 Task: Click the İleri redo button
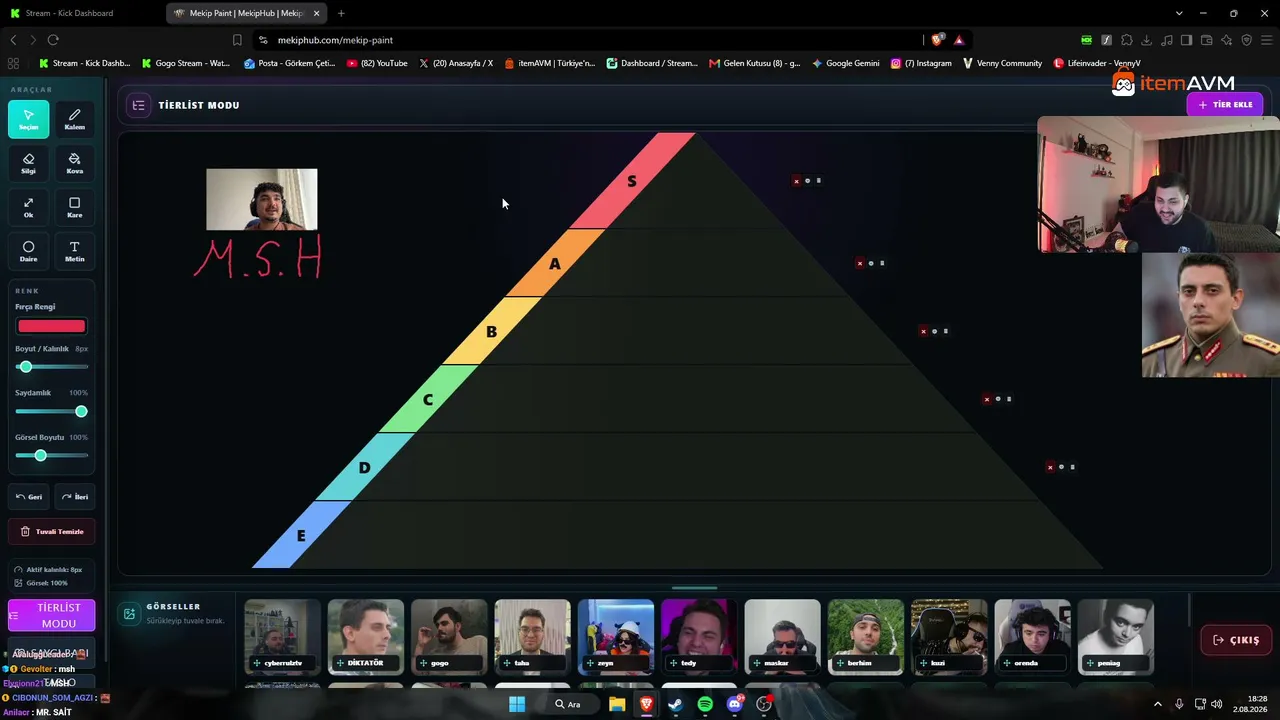(75, 497)
